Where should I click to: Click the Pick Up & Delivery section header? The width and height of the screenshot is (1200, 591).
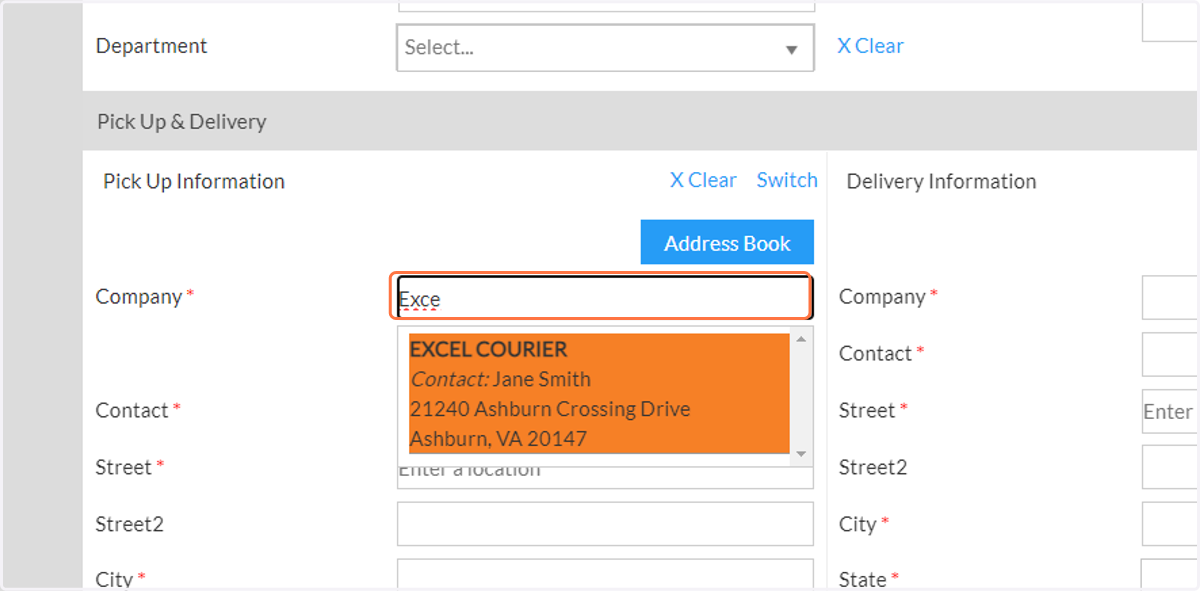[640, 121]
